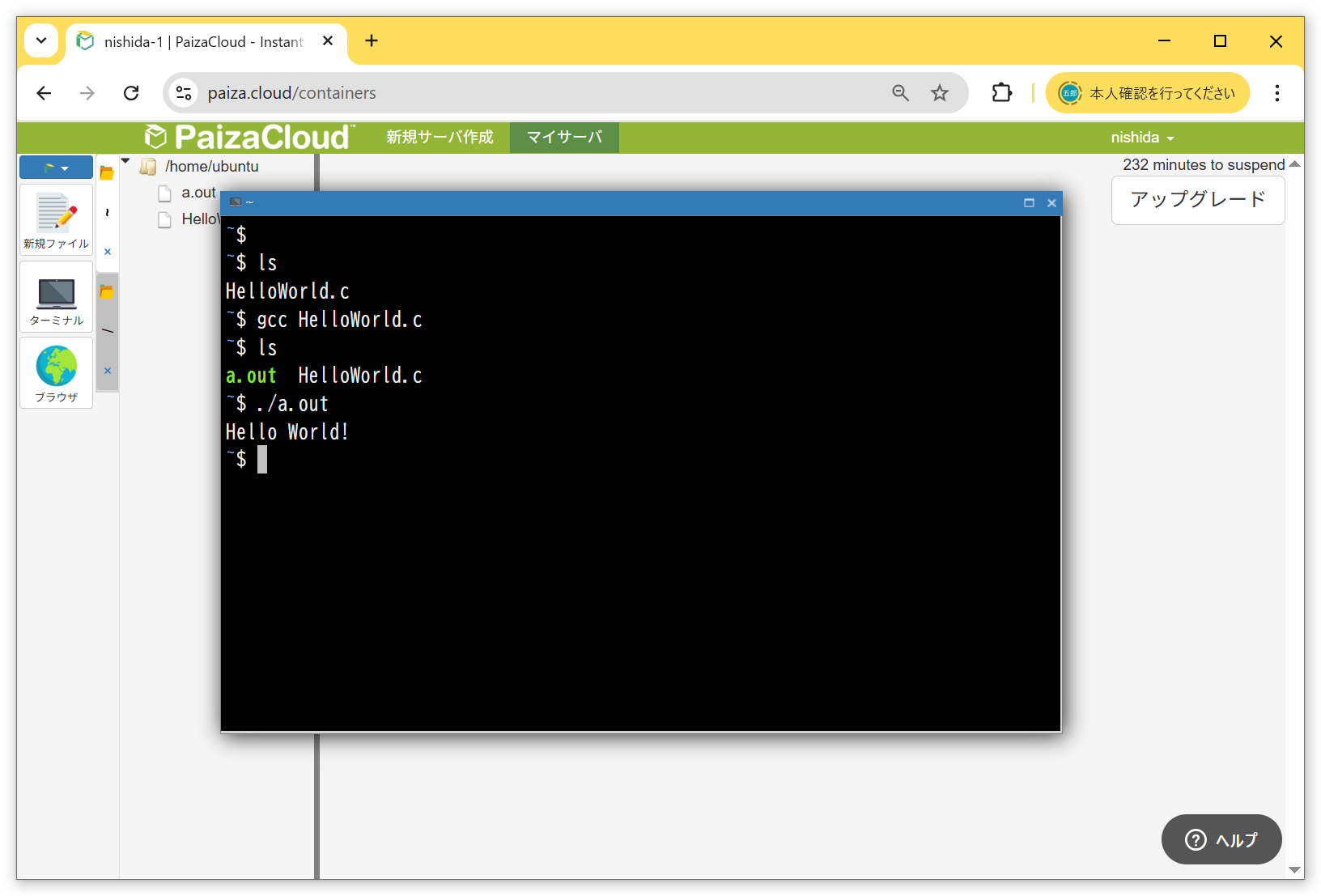
Task: Click the アップグレード upgrade button
Action: [x=1198, y=200]
